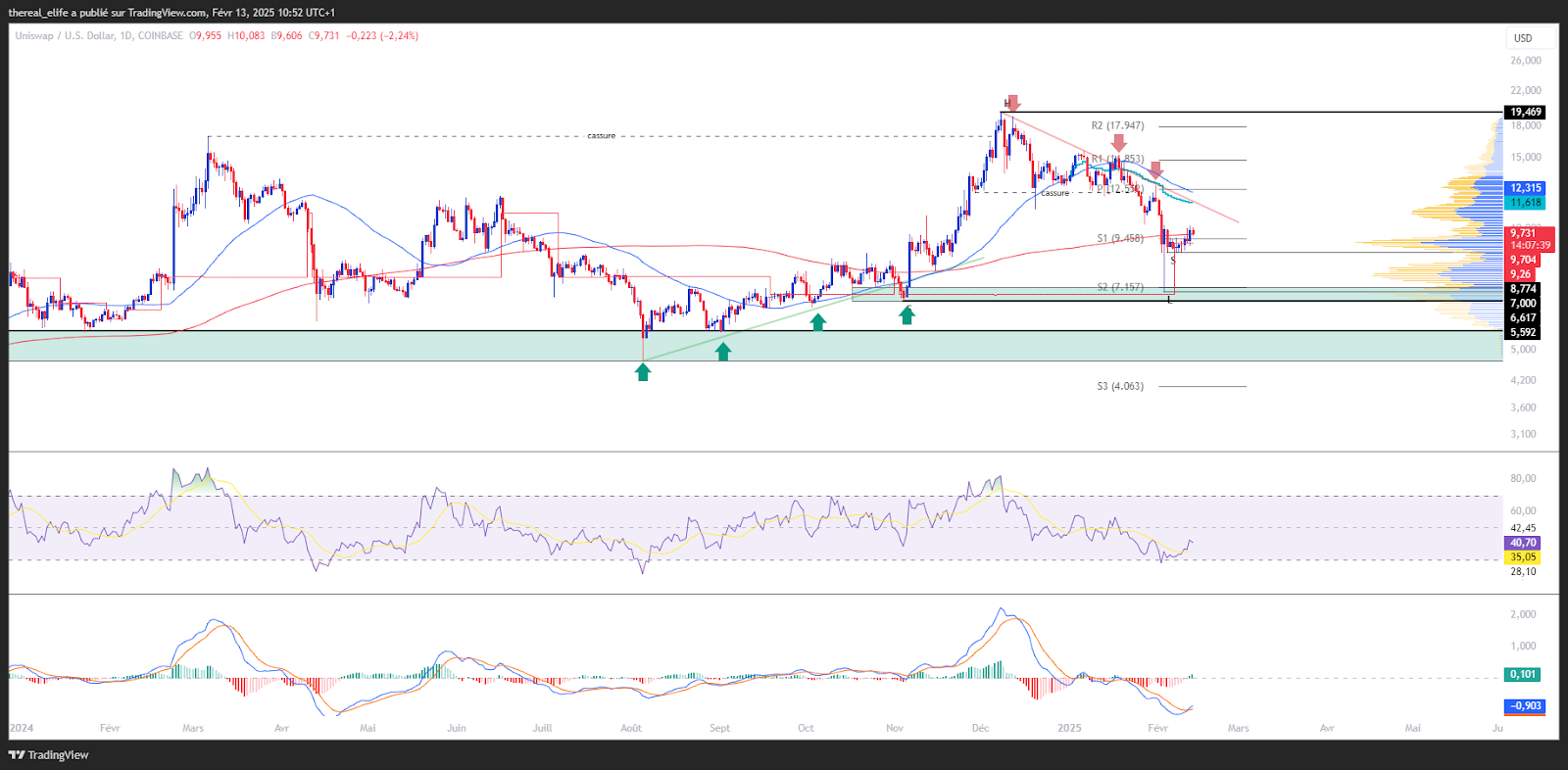1568x770 pixels.
Task: Click the H10,083 high value in legend
Action: pos(246,36)
